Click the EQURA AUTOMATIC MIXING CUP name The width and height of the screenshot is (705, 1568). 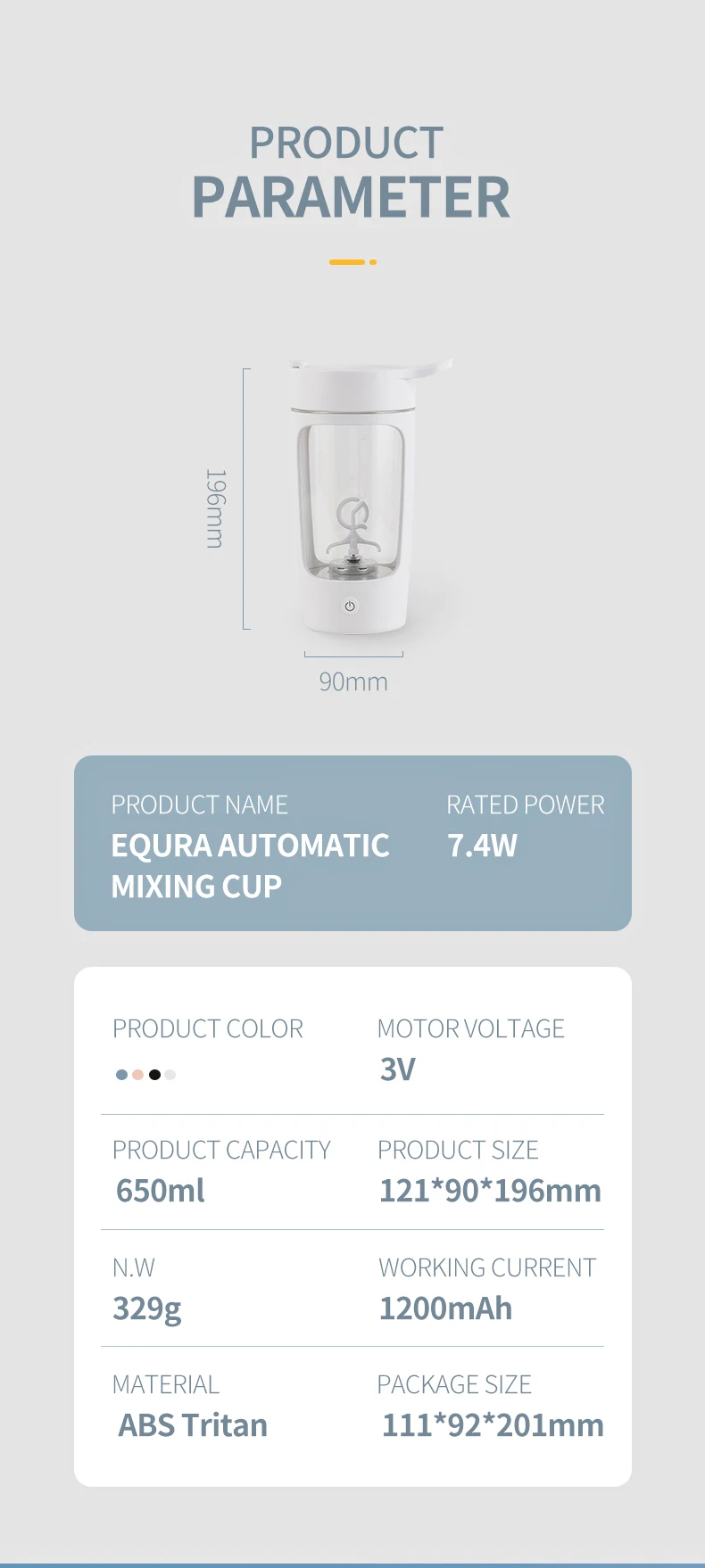250,865
